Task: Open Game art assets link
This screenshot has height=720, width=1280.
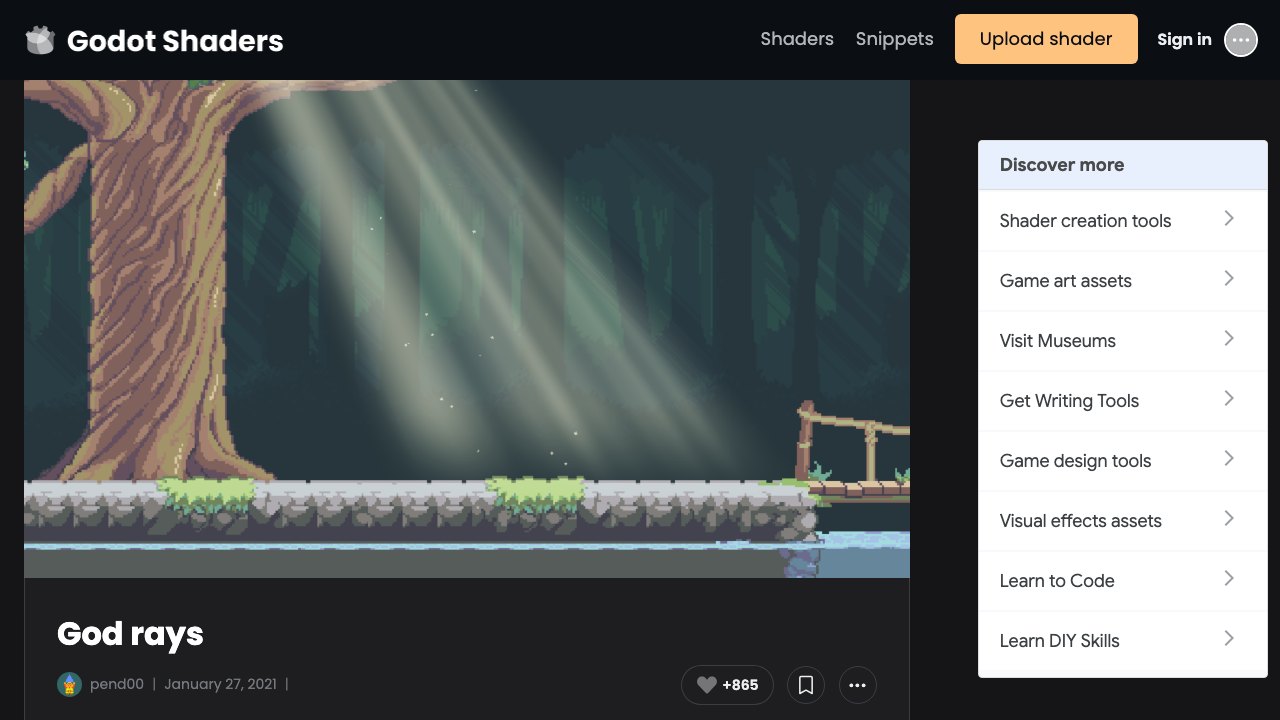Action: tap(1066, 281)
